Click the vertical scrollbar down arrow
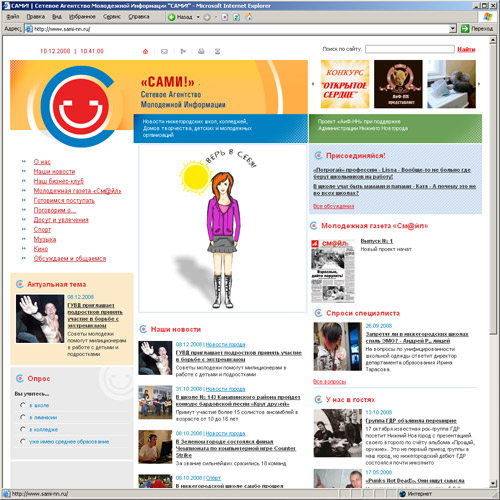The width and height of the screenshot is (500, 500). pos(493,483)
